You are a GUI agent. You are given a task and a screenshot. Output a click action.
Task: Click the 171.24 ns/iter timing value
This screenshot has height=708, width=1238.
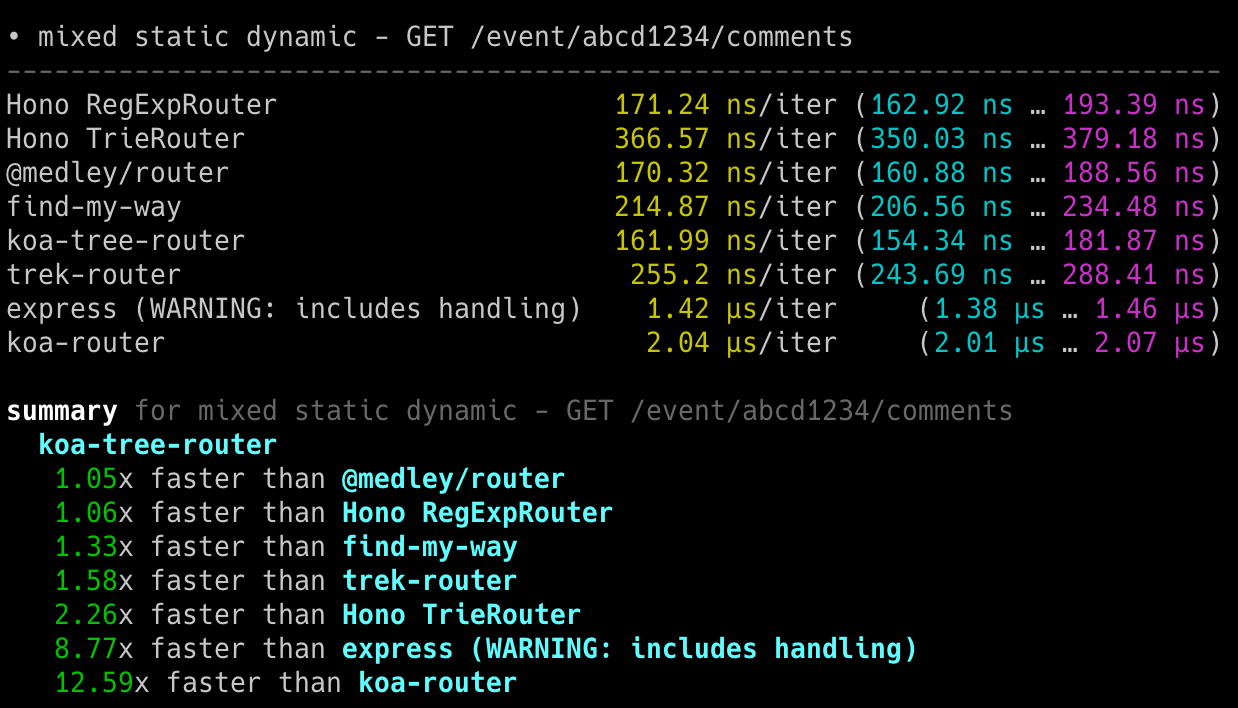724,105
